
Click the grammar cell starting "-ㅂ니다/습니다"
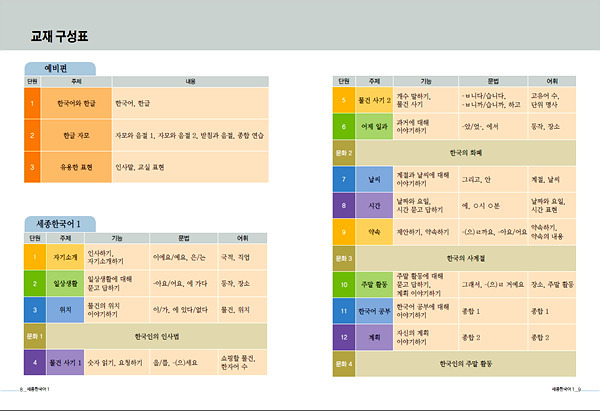(493, 100)
